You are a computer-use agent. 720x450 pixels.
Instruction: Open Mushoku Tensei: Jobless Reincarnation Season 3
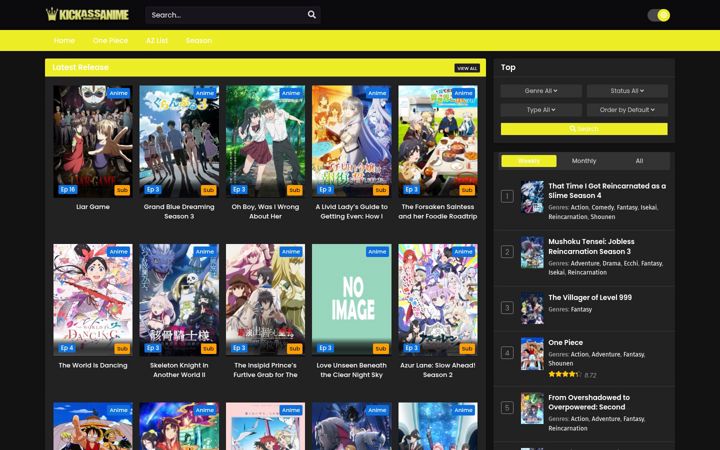pyautogui.click(x=591, y=247)
